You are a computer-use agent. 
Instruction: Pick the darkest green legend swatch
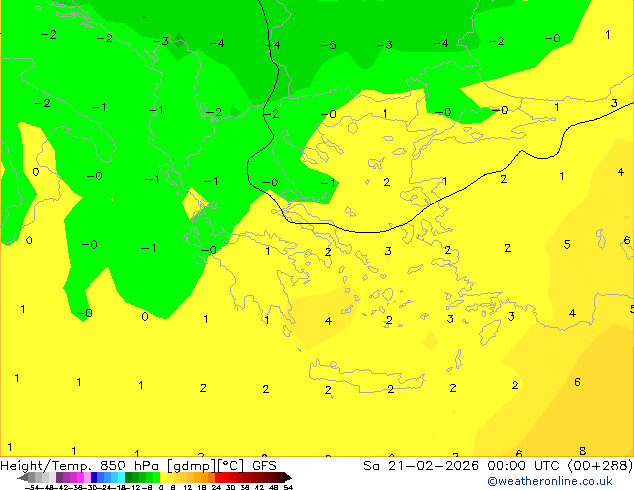[129, 477]
